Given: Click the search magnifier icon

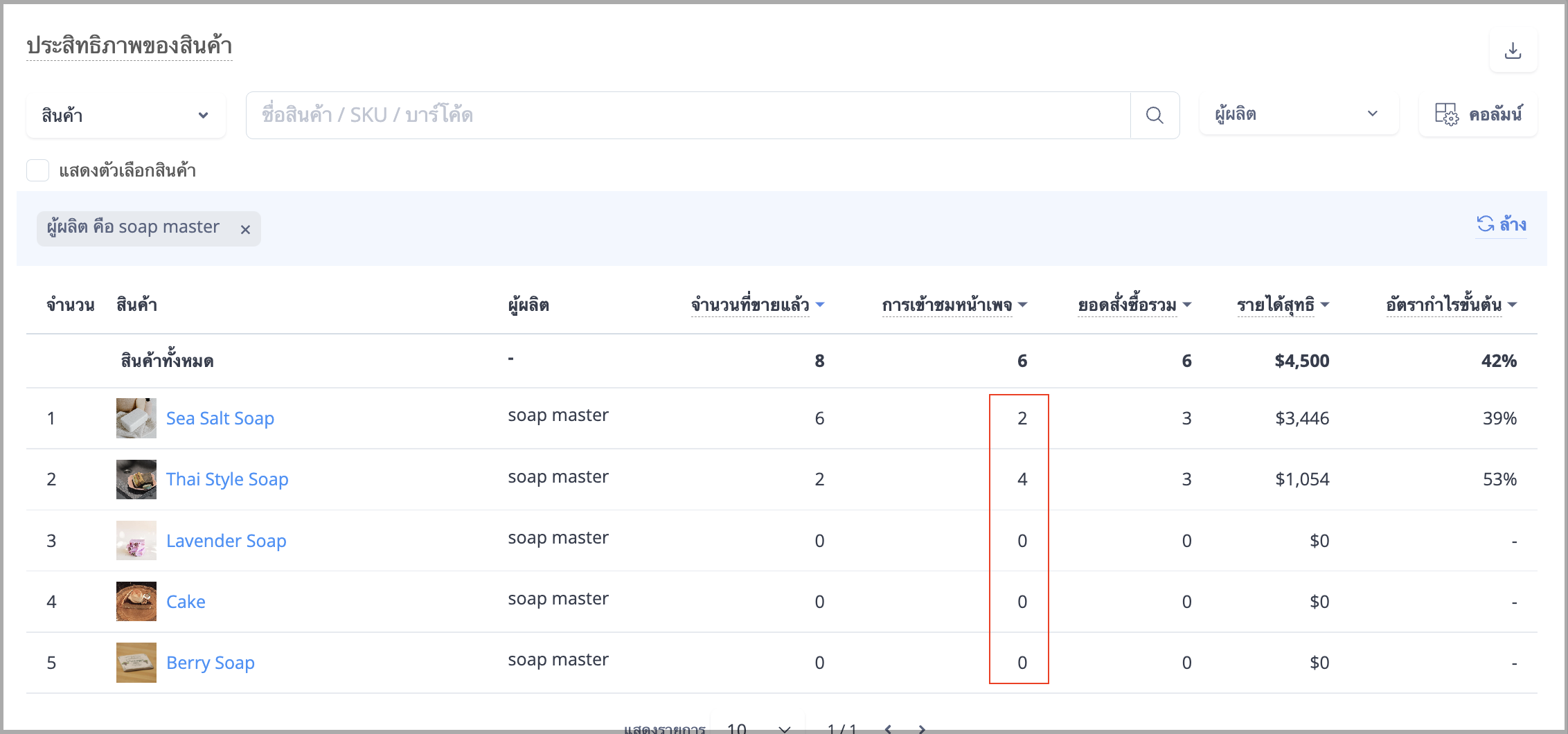Looking at the screenshot, I should click(x=1155, y=116).
